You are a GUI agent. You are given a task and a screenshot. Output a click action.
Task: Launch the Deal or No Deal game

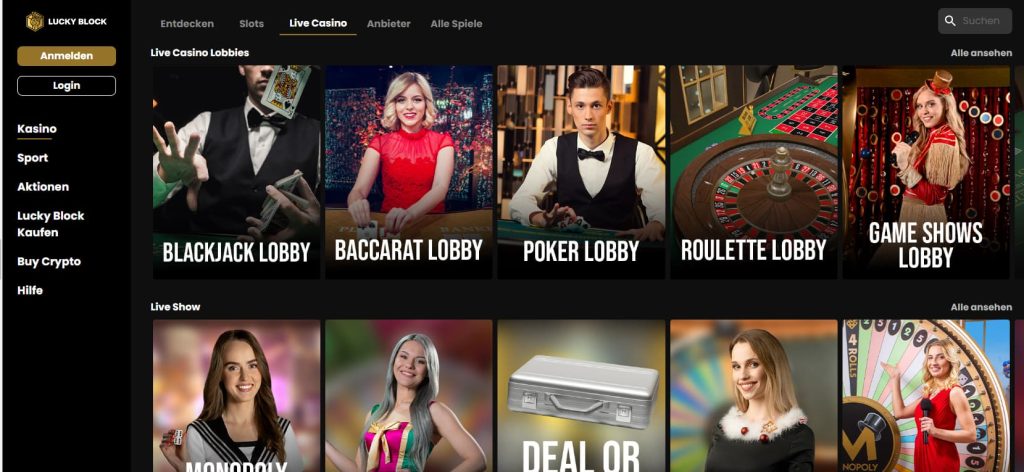coord(581,396)
